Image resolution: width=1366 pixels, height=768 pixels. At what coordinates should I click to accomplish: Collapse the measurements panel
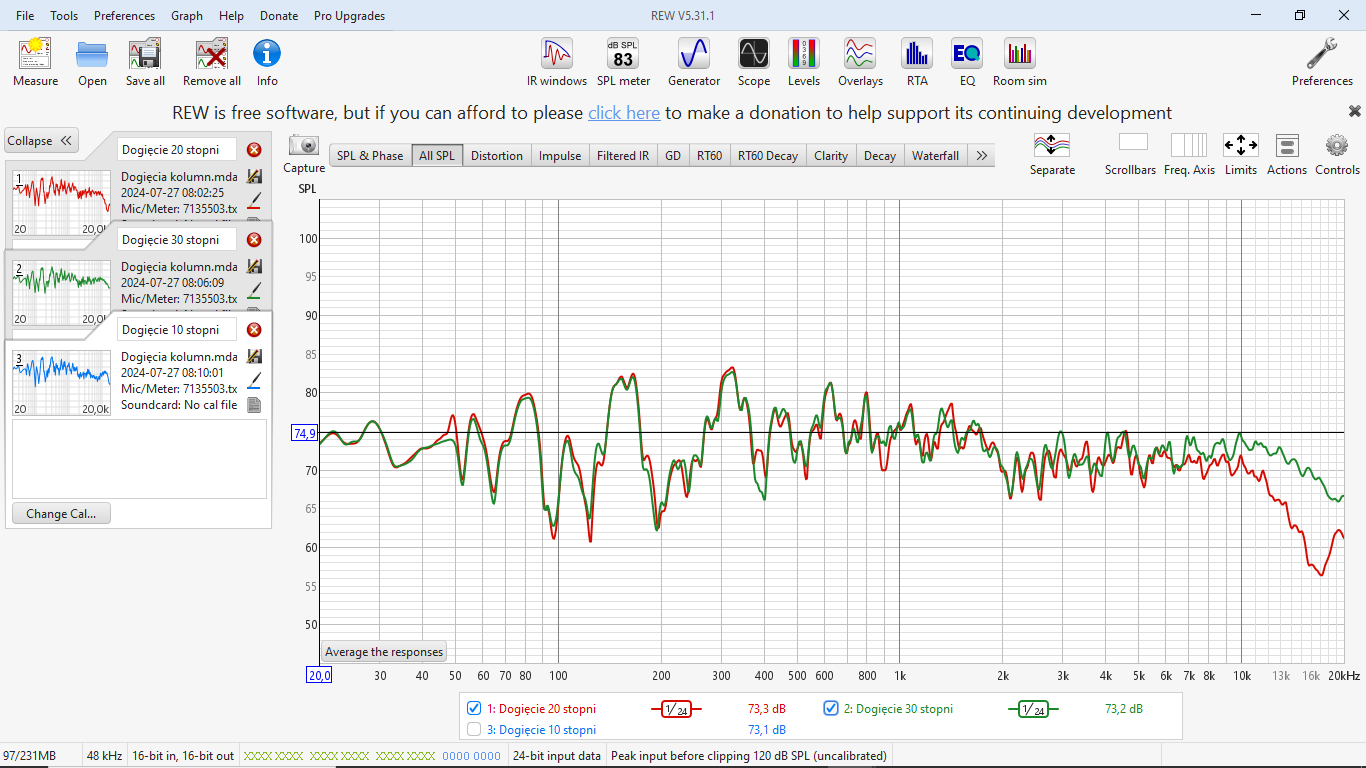coord(41,141)
